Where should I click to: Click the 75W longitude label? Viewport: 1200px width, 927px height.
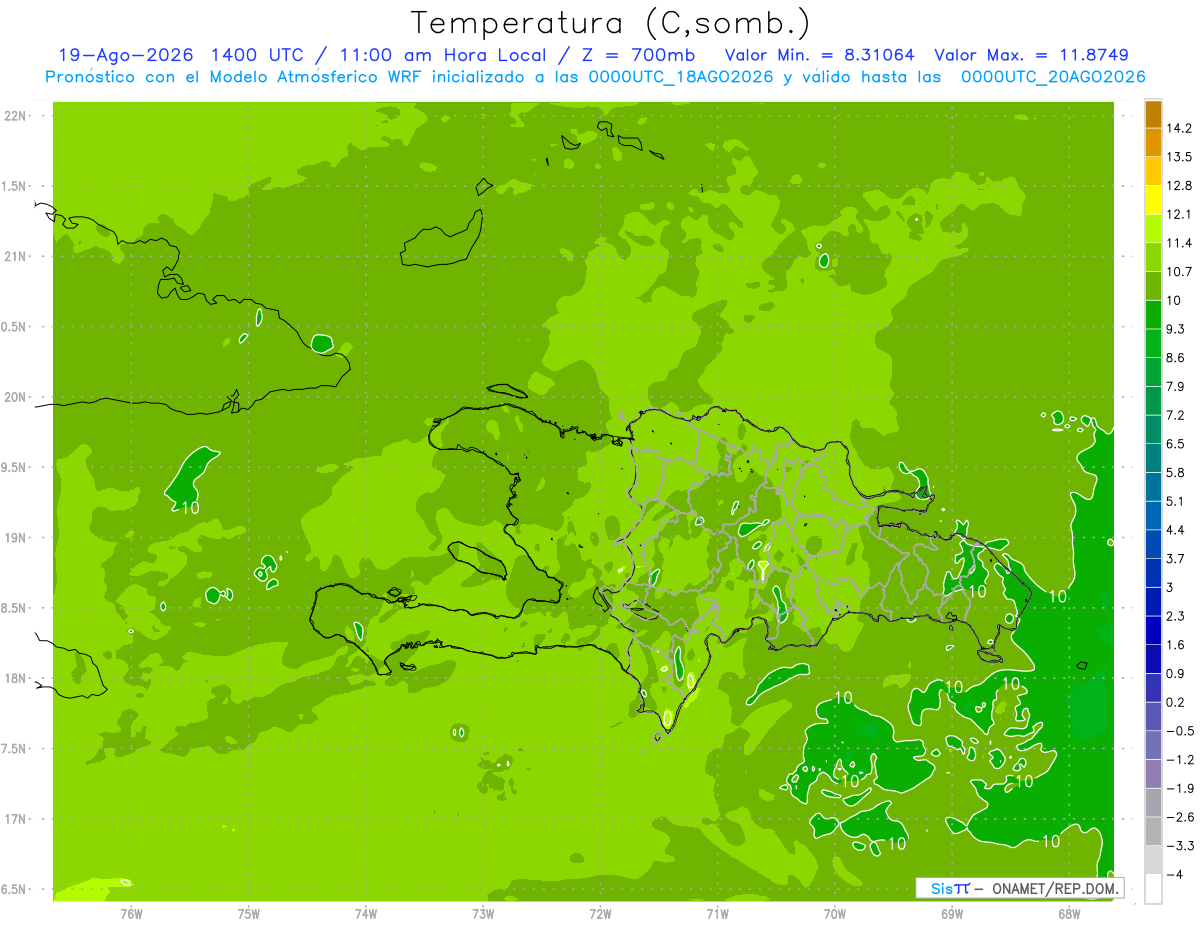(x=249, y=913)
